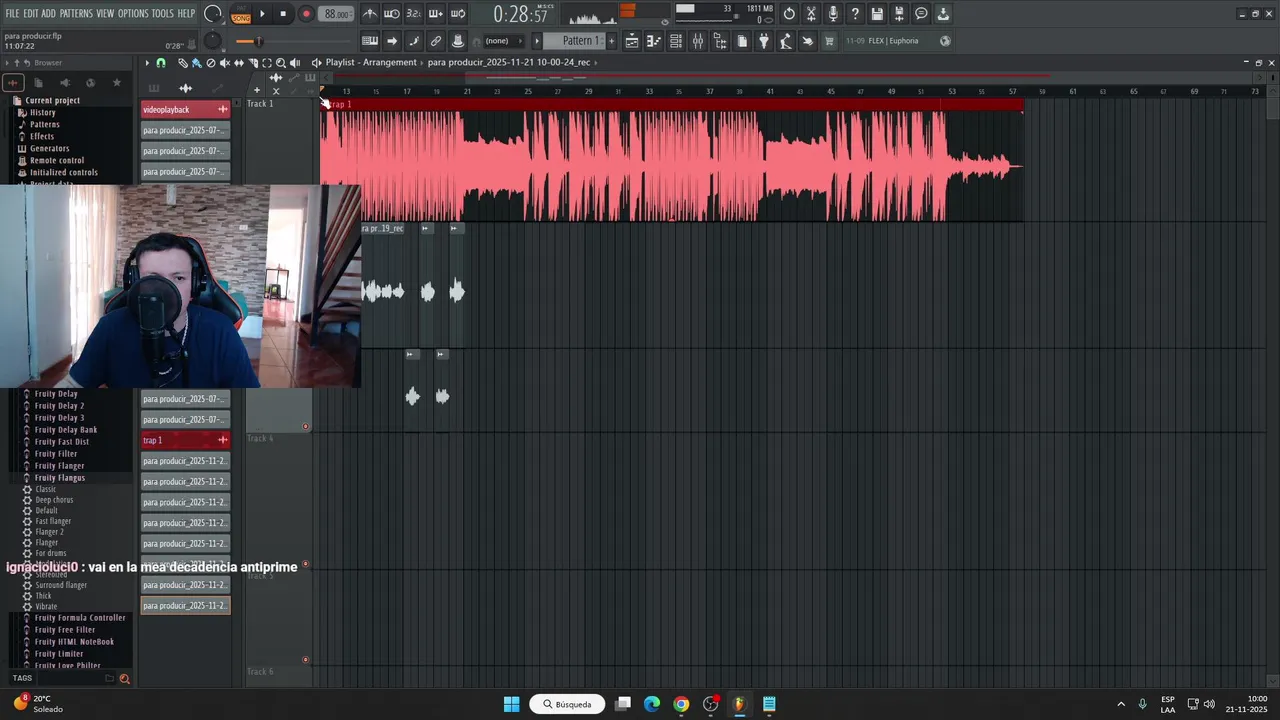This screenshot has height=720, width=1280.
Task: Open the EDIT menu
Action: click(31, 14)
